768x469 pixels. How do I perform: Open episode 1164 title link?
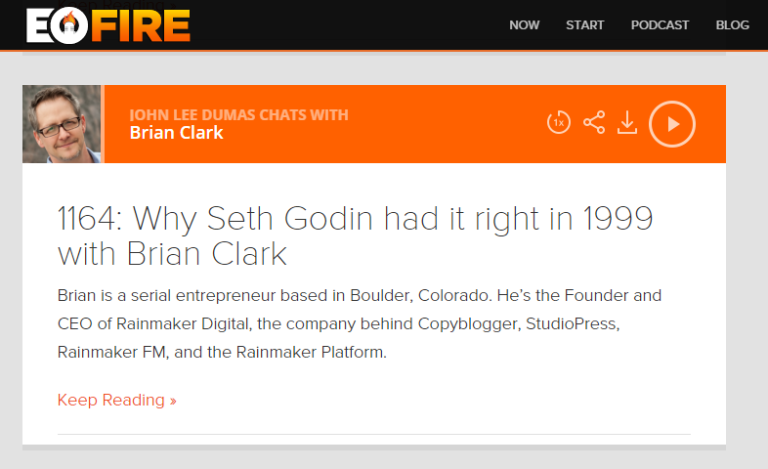pyautogui.click(x=355, y=235)
